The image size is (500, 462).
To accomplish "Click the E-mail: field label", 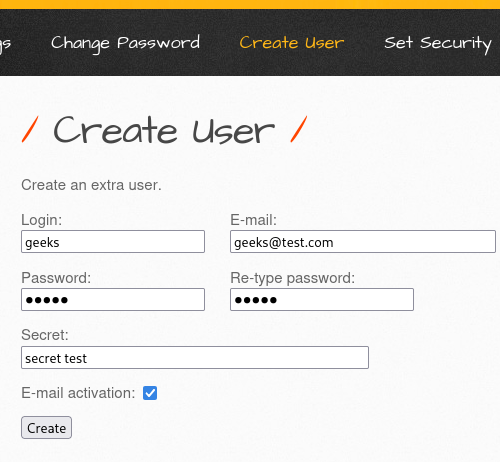I will coord(254,220).
